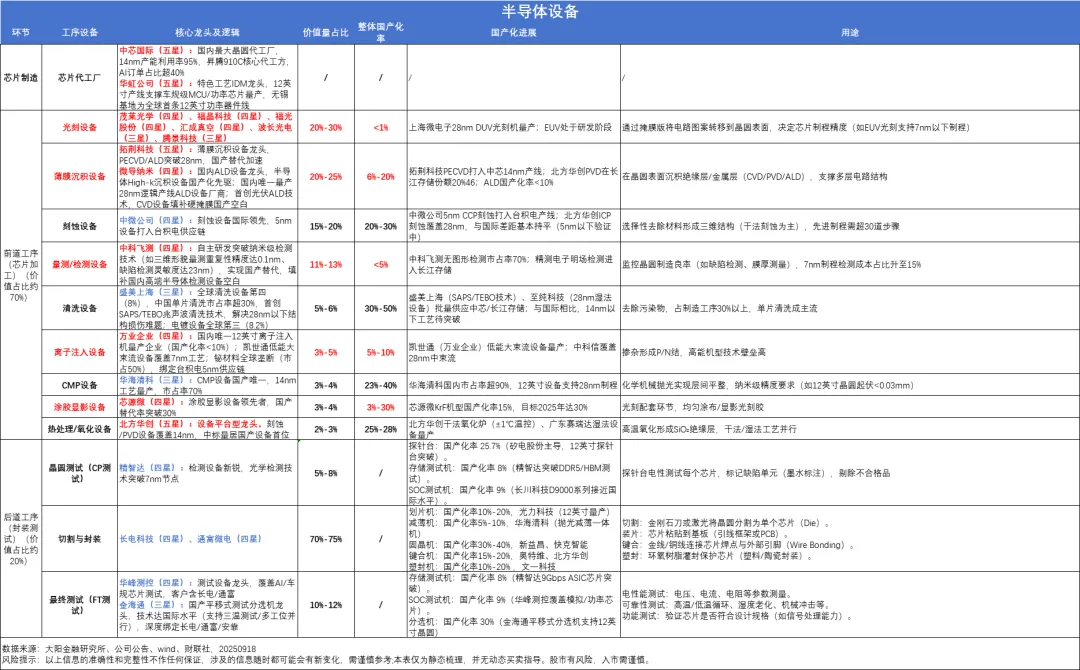Select the 芯片代工厂 cell
The height and width of the screenshot is (670, 1080).
point(79,77)
